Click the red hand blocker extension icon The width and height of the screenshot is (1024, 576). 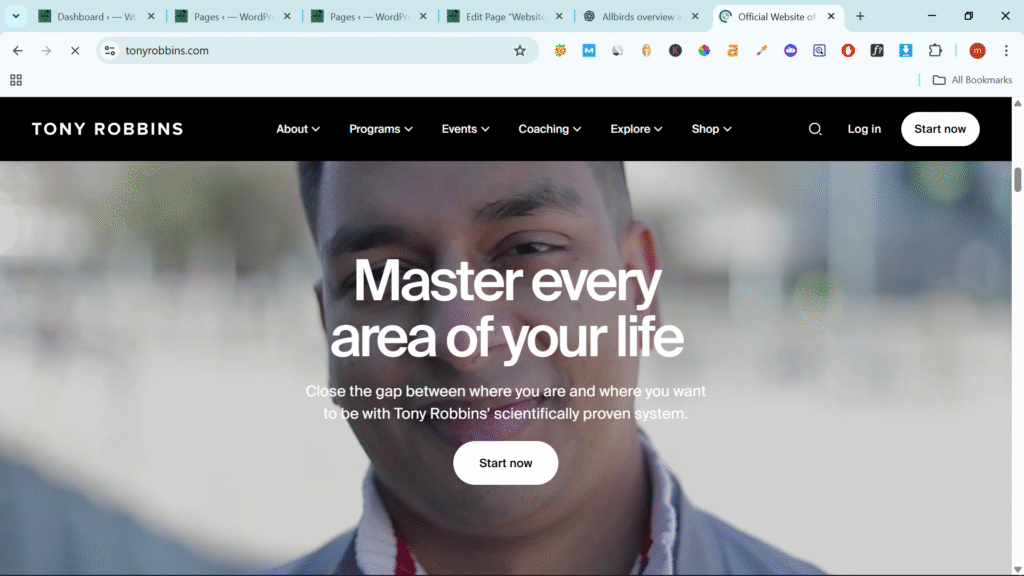(848, 51)
